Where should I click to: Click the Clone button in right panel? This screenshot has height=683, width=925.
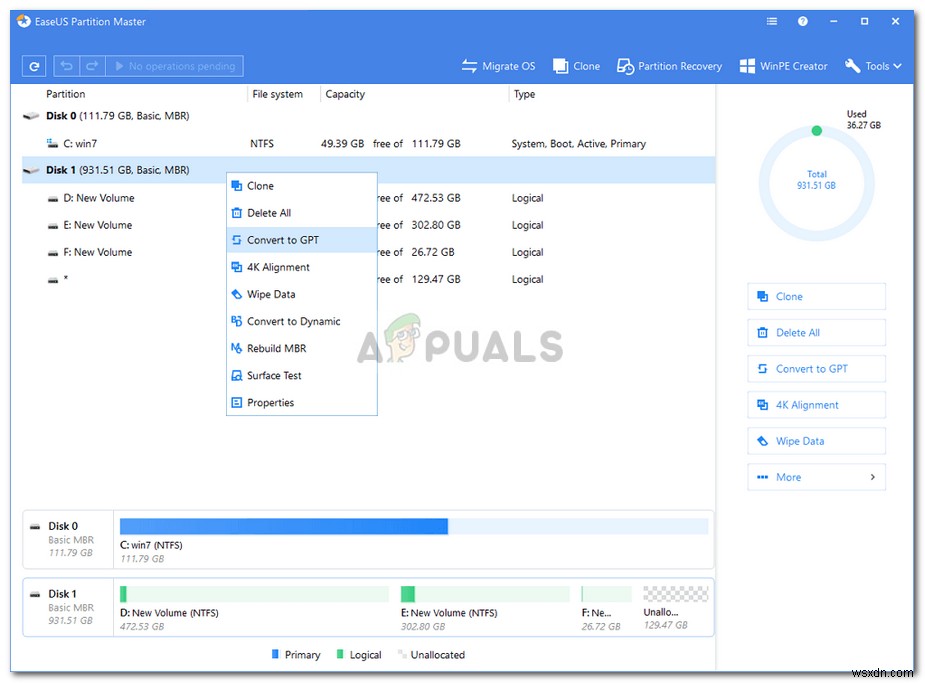click(x=816, y=297)
